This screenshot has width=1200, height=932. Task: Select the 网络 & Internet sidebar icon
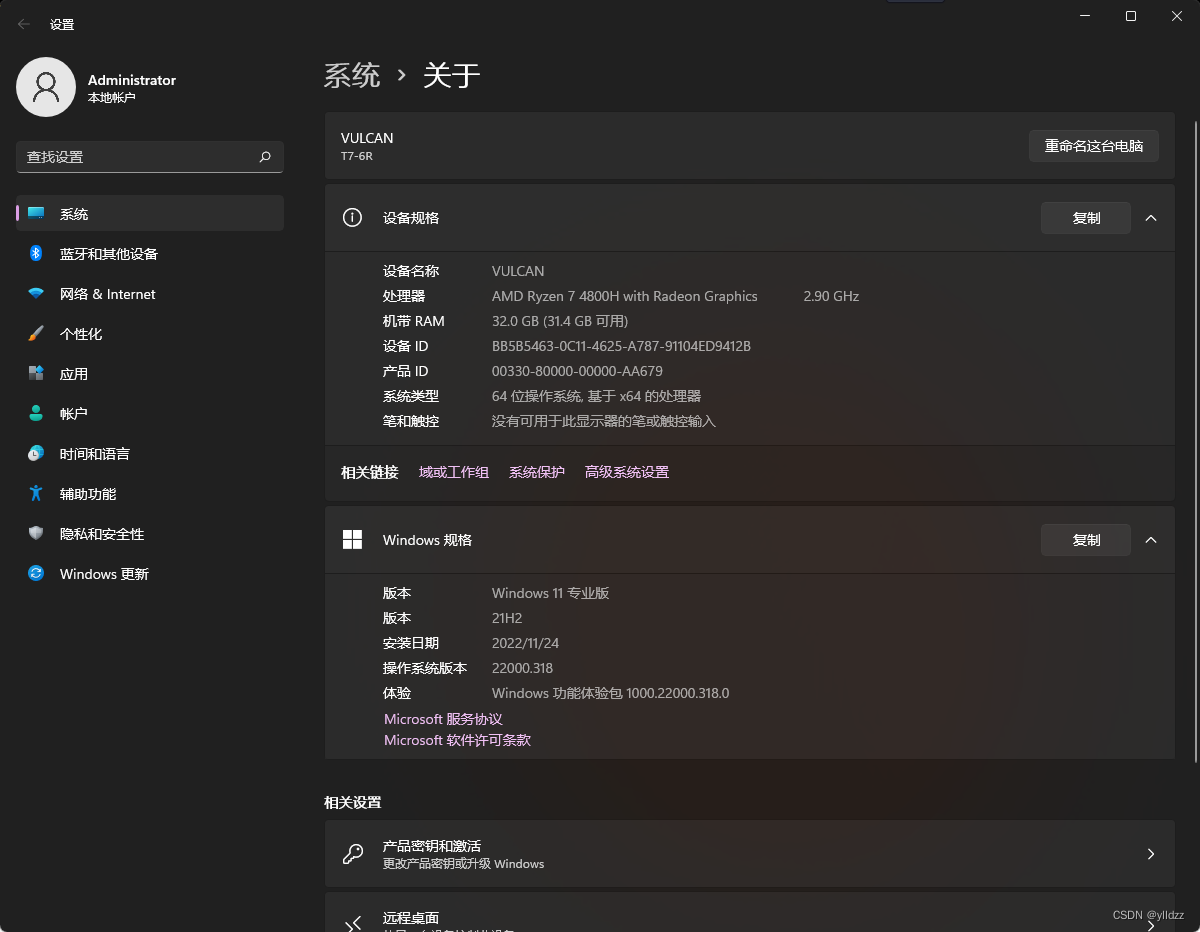tap(36, 294)
